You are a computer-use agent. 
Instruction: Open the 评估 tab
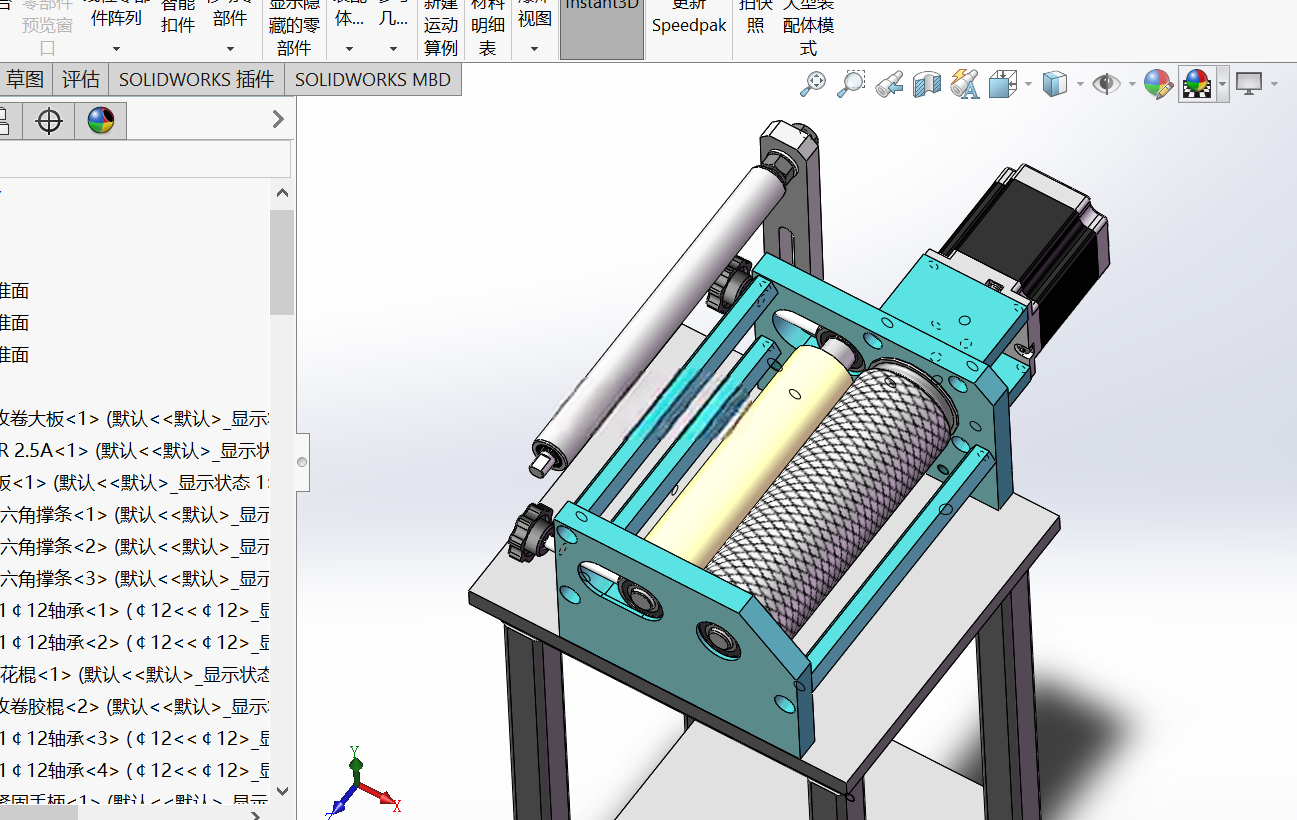[81, 80]
